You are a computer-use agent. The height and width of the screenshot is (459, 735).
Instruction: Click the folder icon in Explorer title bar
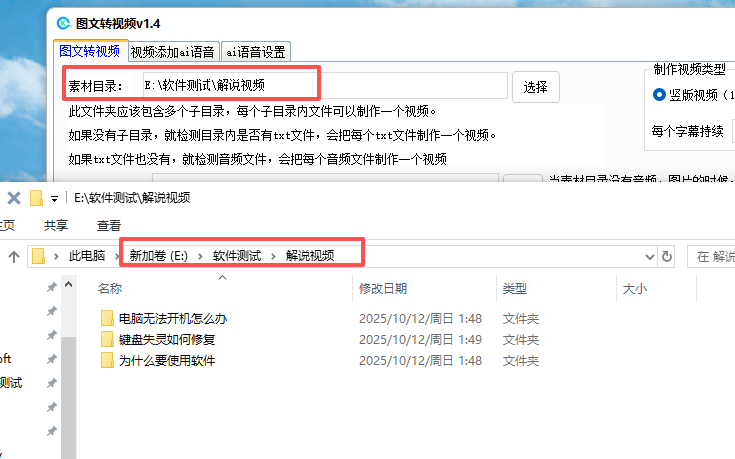pyautogui.click(x=37, y=198)
